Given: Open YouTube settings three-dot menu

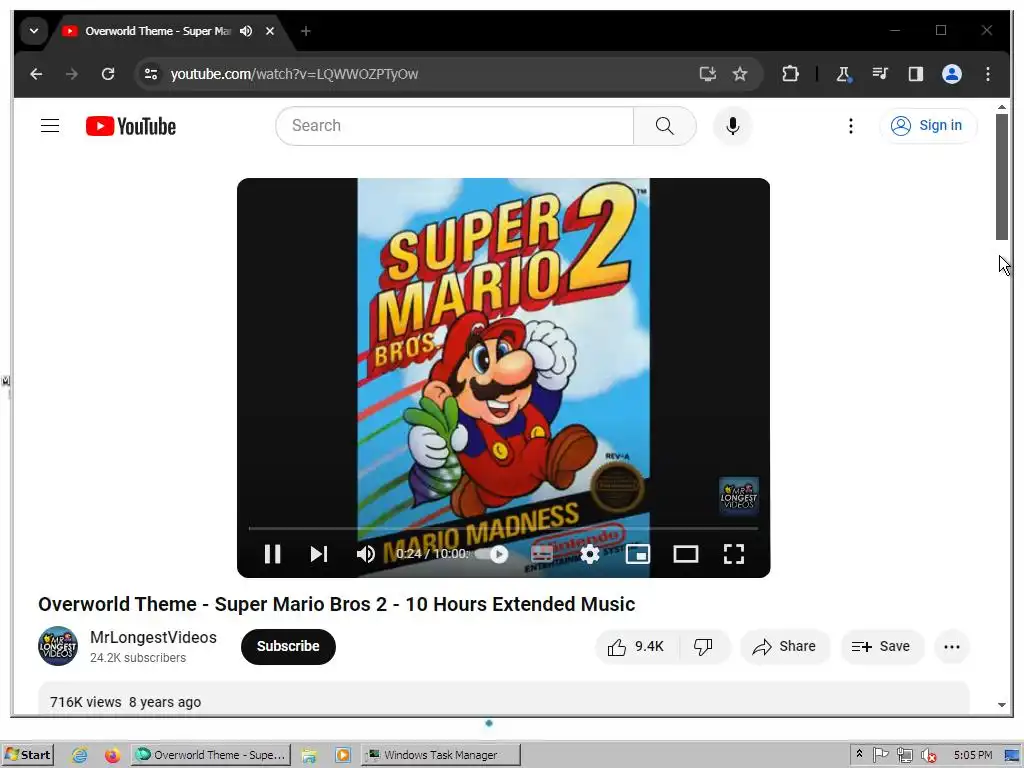Looking at the screenshot, I should [x=850, y=125].
